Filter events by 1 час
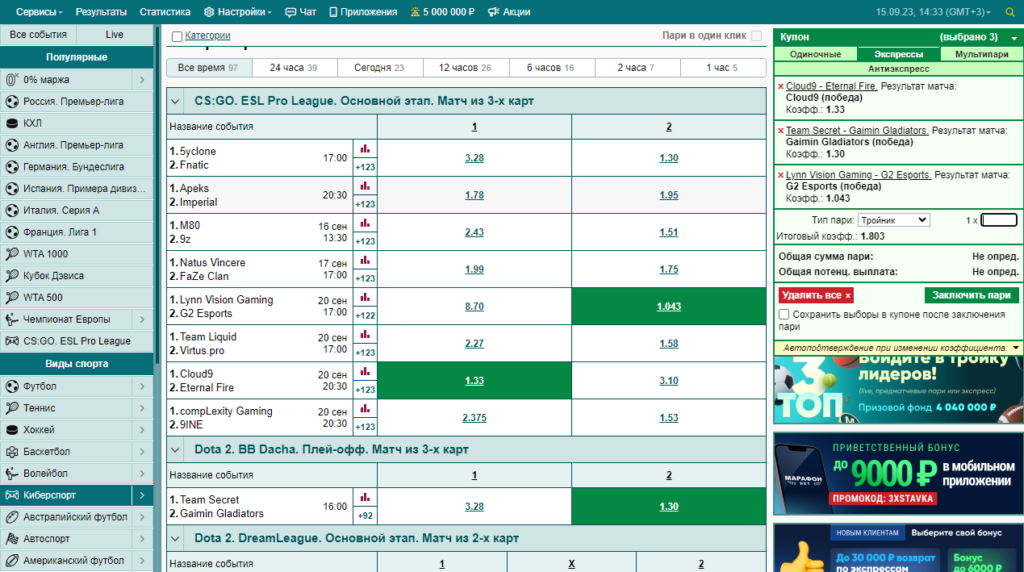The height and width of the screenshot is (572, 1024). tap(722, 67)
